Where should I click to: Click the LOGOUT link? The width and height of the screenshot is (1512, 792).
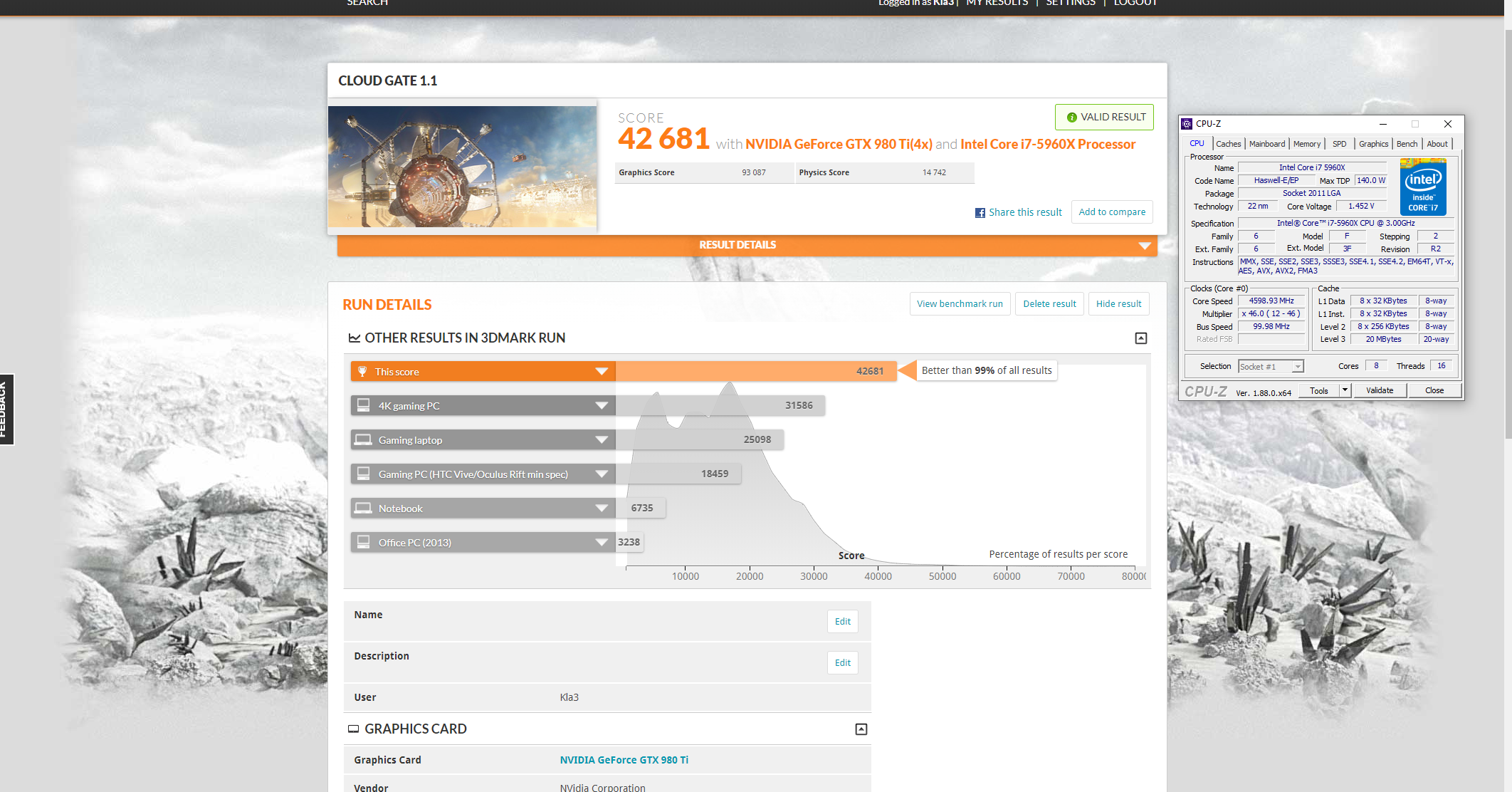click(x=1135, y=3)
